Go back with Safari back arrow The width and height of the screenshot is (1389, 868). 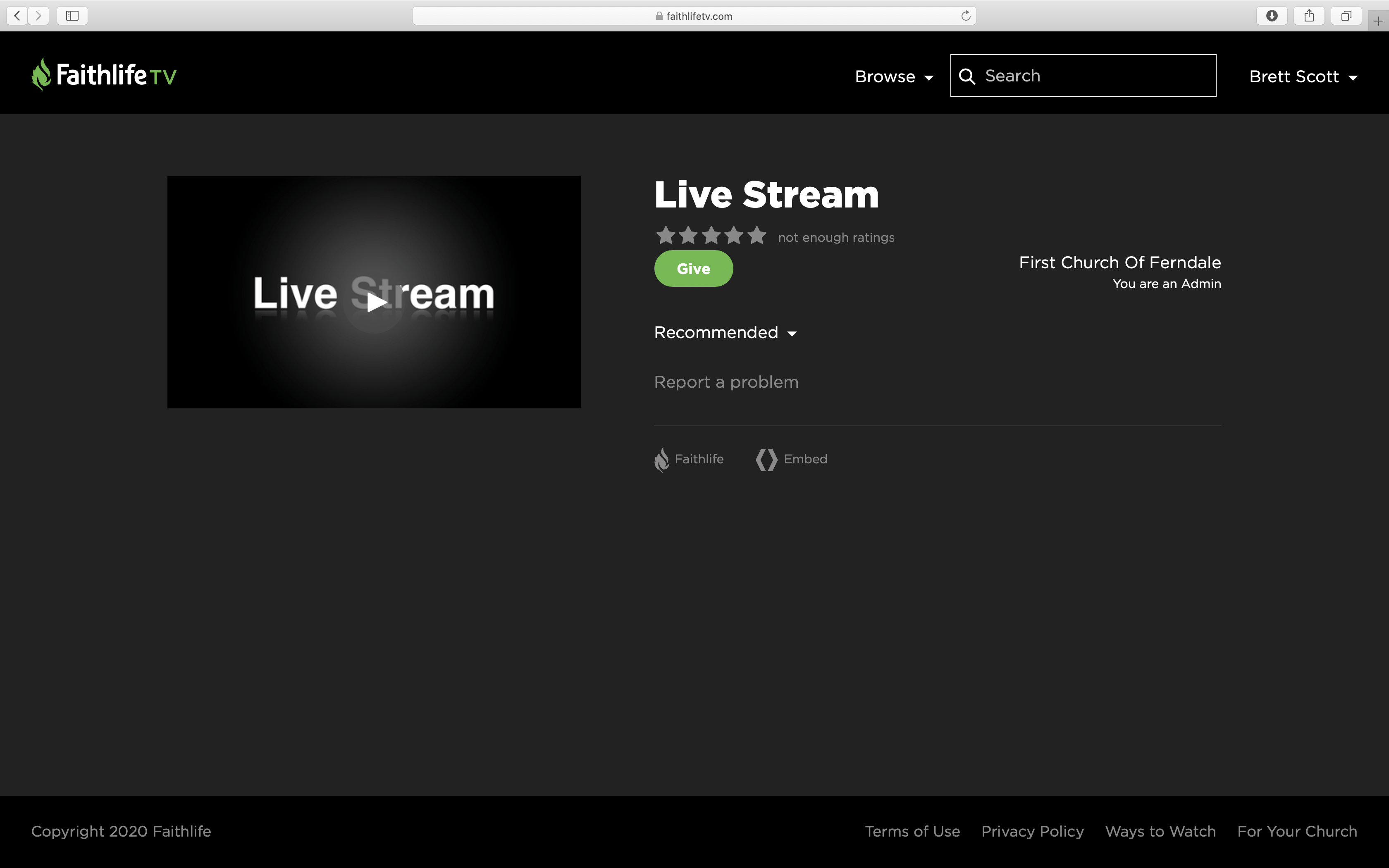17,16
